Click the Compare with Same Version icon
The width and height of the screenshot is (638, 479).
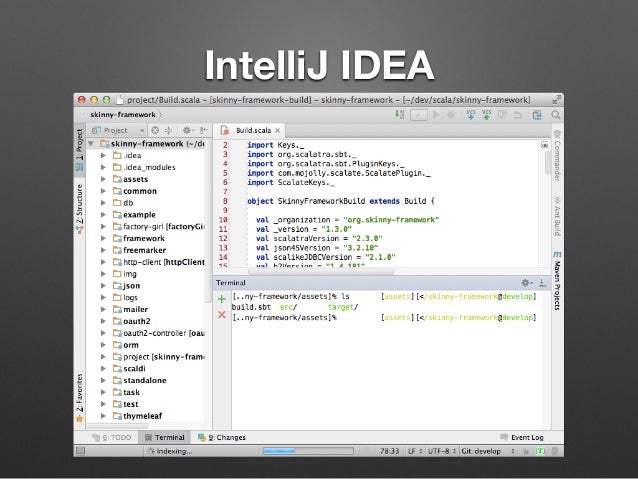[x=502, y=115]
